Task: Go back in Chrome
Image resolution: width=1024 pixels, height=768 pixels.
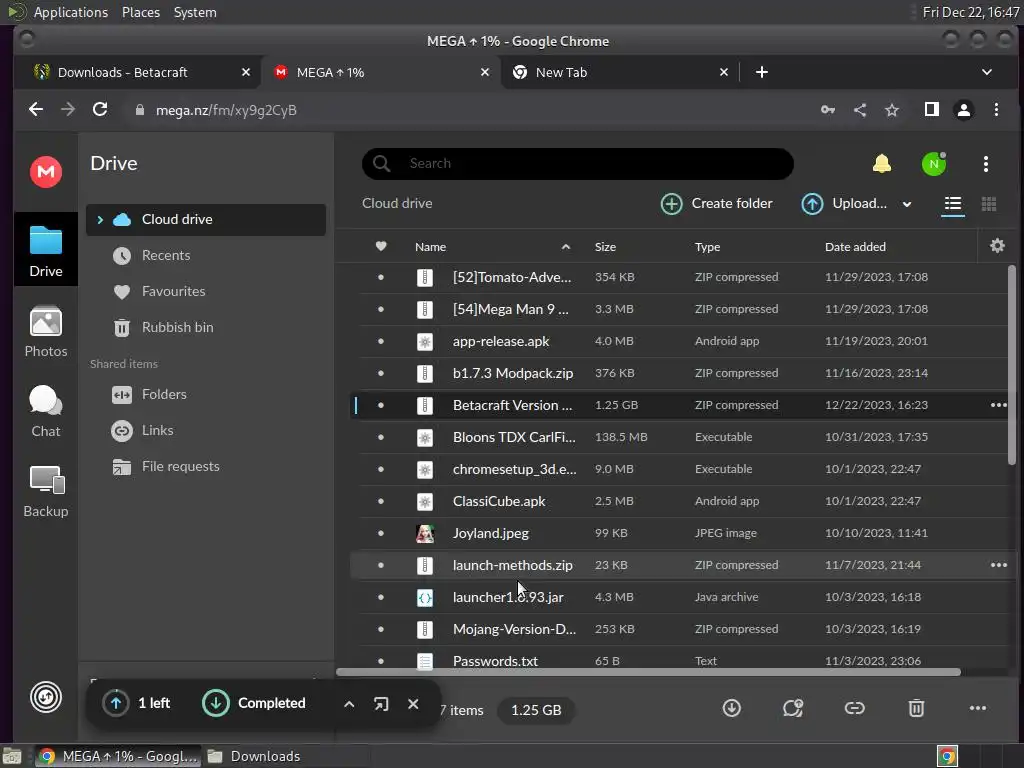Action: click(x=36, y=110)
